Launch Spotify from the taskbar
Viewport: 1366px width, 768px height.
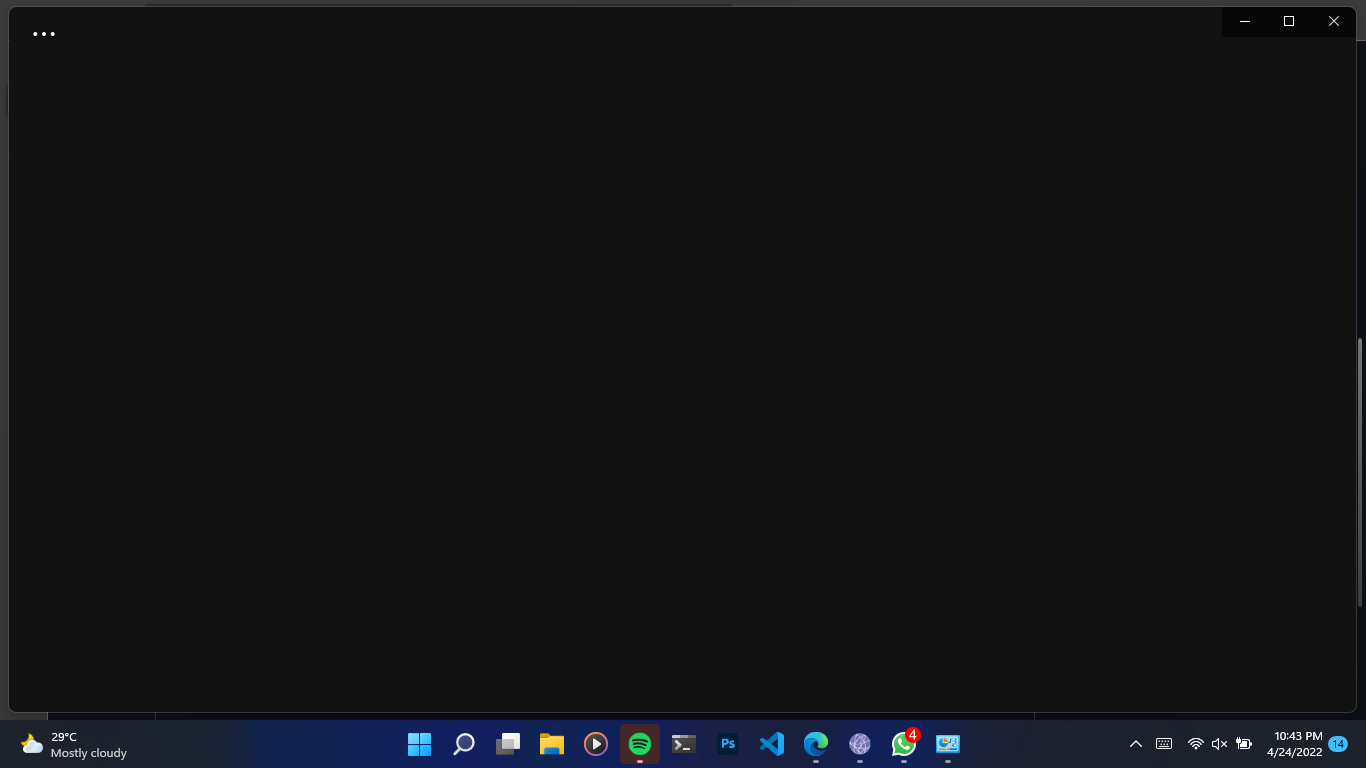[x=639, y=744]
